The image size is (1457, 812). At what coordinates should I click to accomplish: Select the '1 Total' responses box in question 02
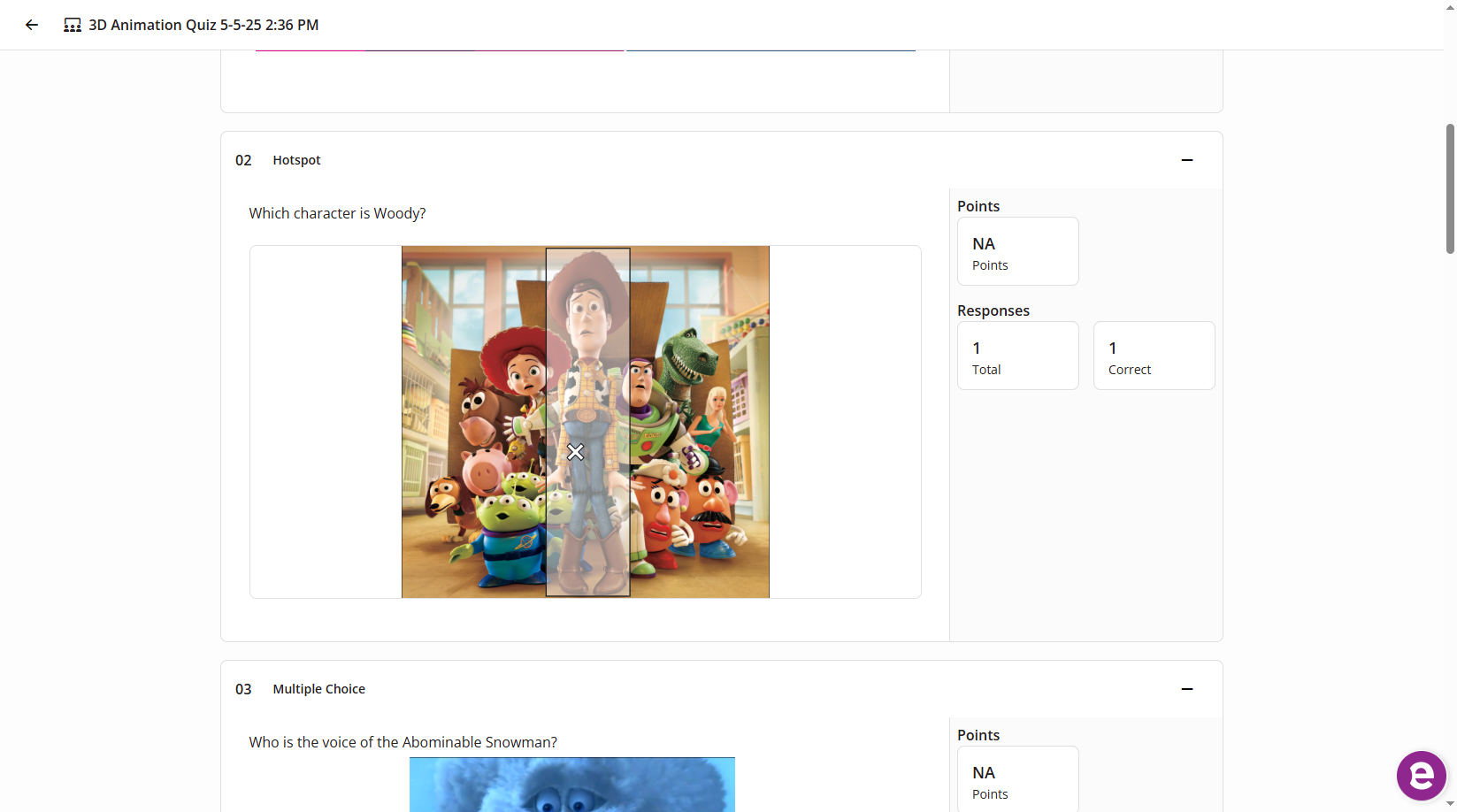point(1018,356)
